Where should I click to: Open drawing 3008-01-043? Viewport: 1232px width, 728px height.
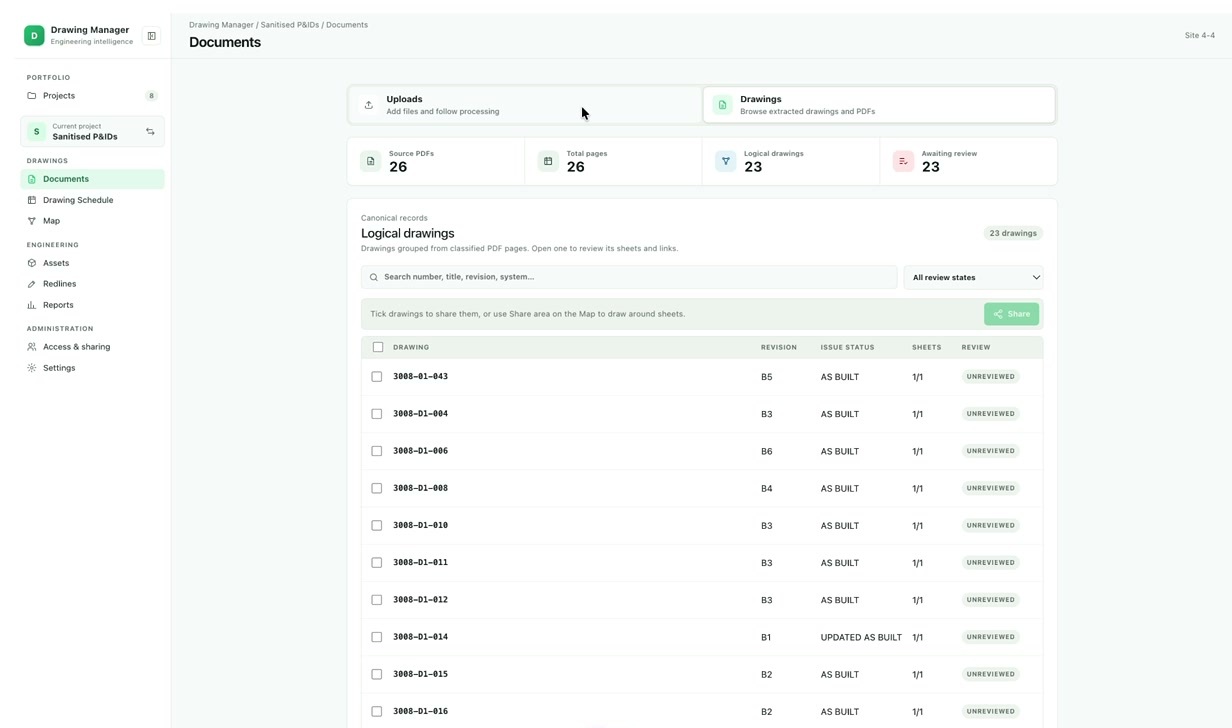420,377
